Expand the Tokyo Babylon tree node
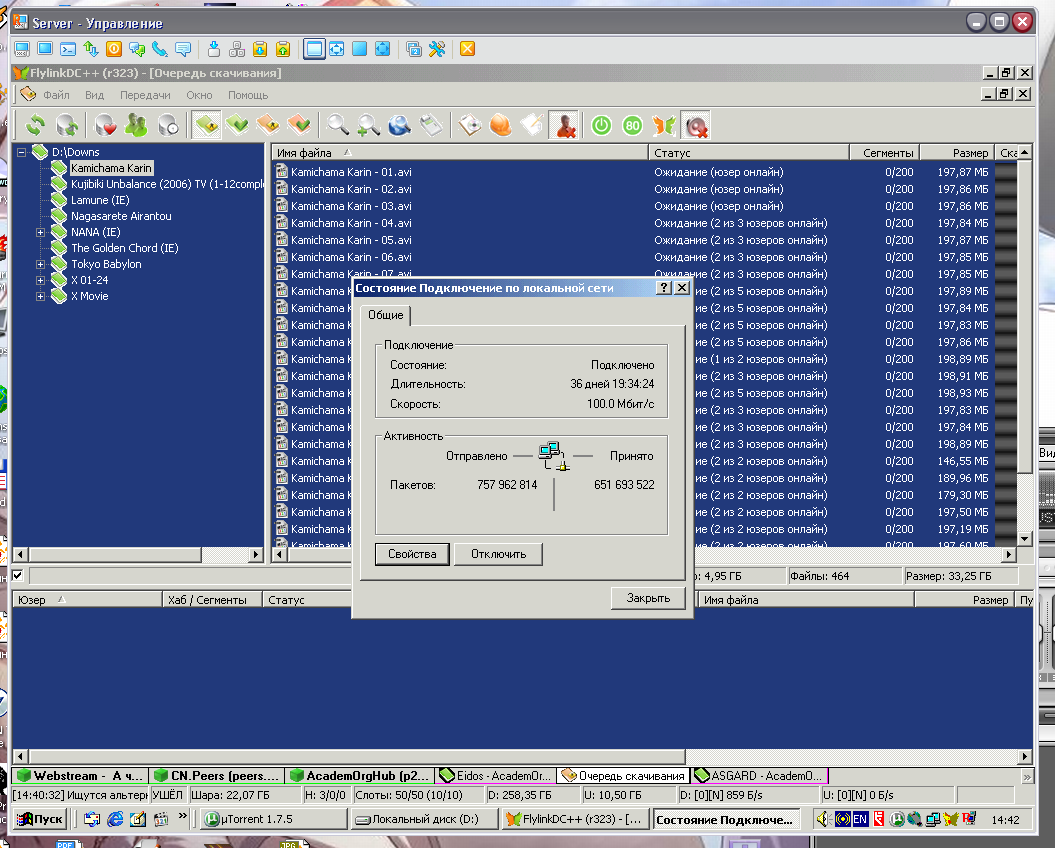1055x848 pixels. (x=41, y=264)
